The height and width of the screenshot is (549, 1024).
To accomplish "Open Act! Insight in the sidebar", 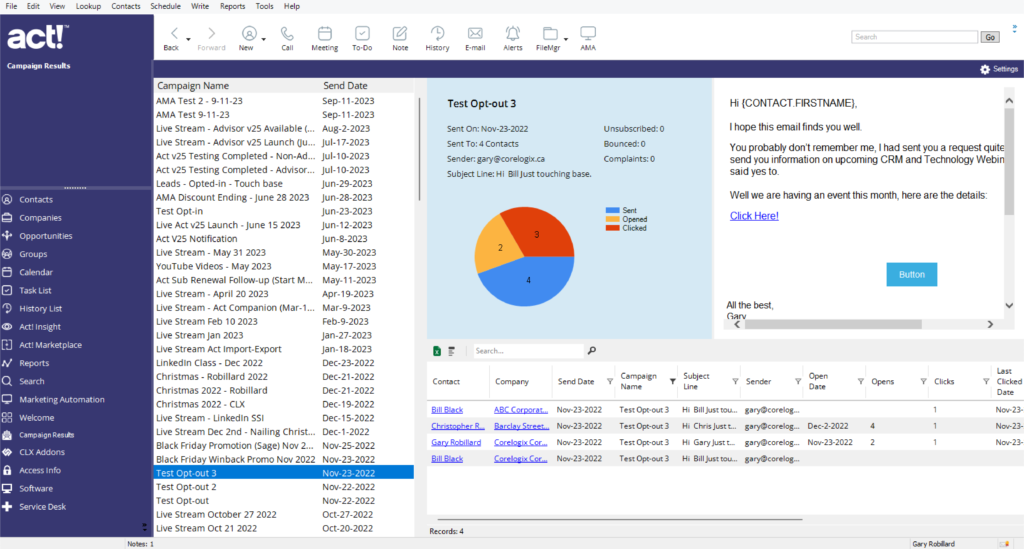I will click(39, 327).
